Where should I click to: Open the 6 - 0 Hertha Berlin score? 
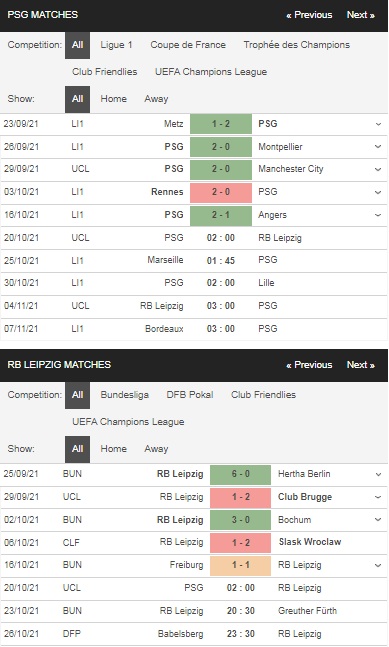pos(240,474)
